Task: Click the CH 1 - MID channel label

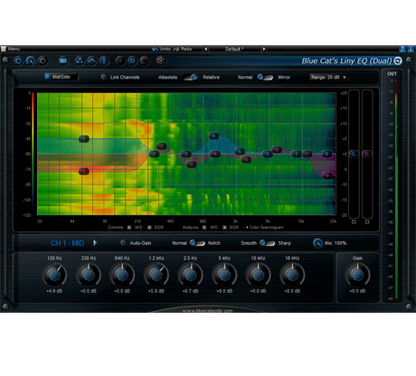Action: tap(67, 243)
